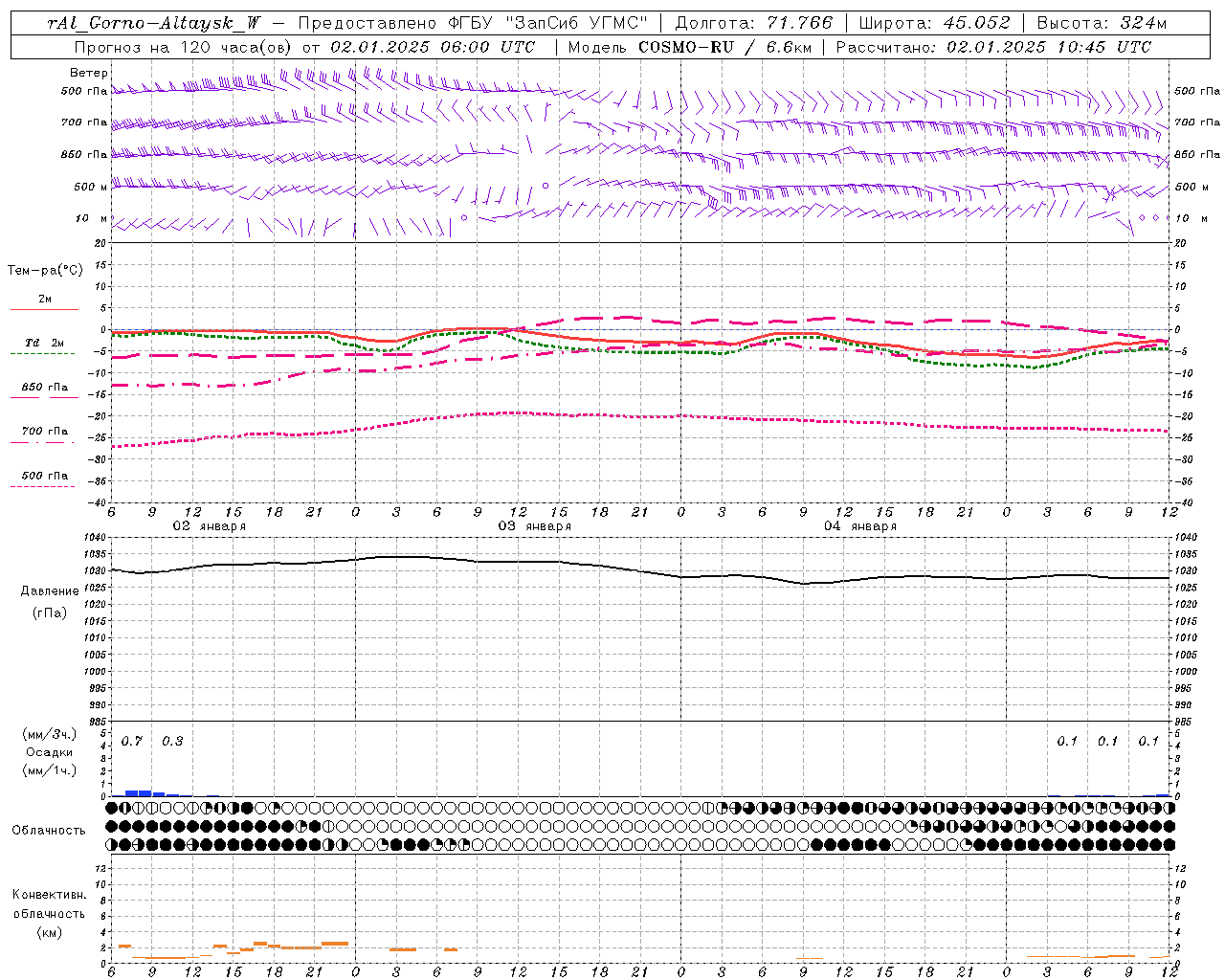Click the (мм/1ч.) precipitation unit label
This screenshot has height=980, width=1225.
[50, 770]
